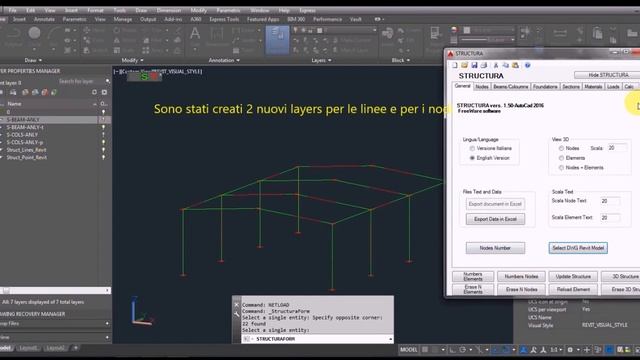The width and height of the screenshot is (640, 360).
Task: Click the search magnifier in layer manager
Action: (108, 81)
